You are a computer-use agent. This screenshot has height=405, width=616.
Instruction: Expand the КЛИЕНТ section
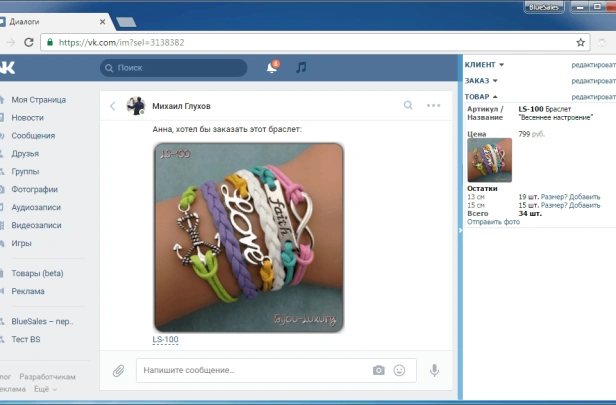coord(485,64)
